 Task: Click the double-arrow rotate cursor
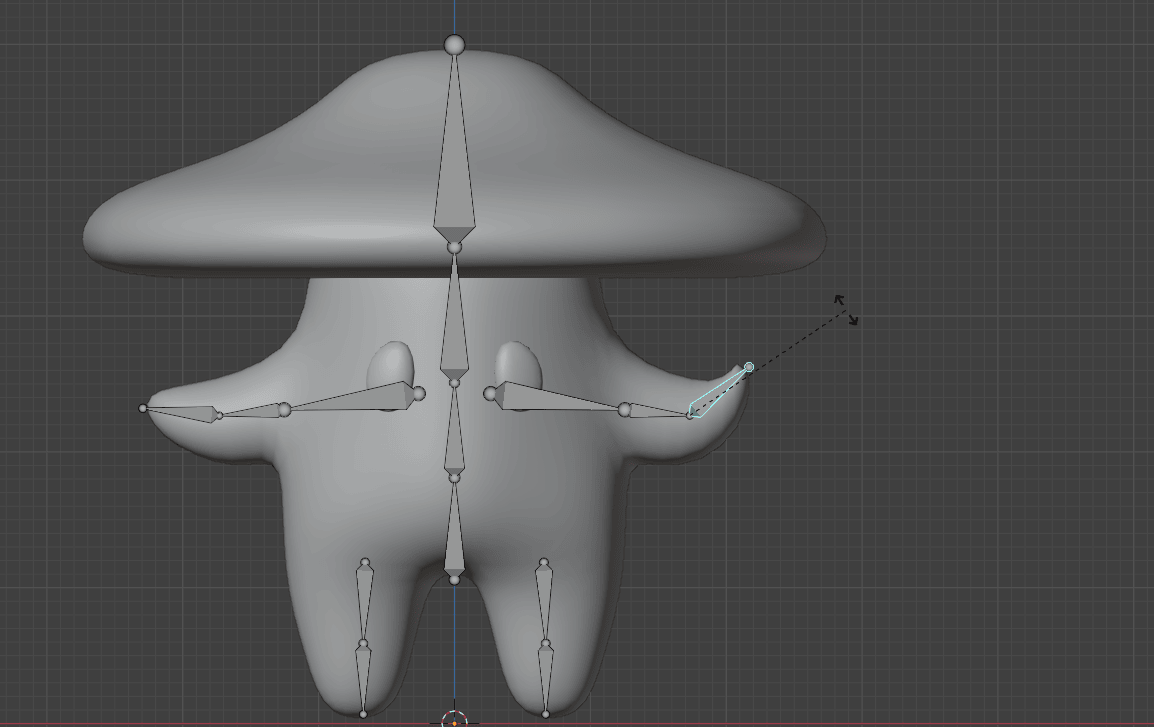[846, 309]
